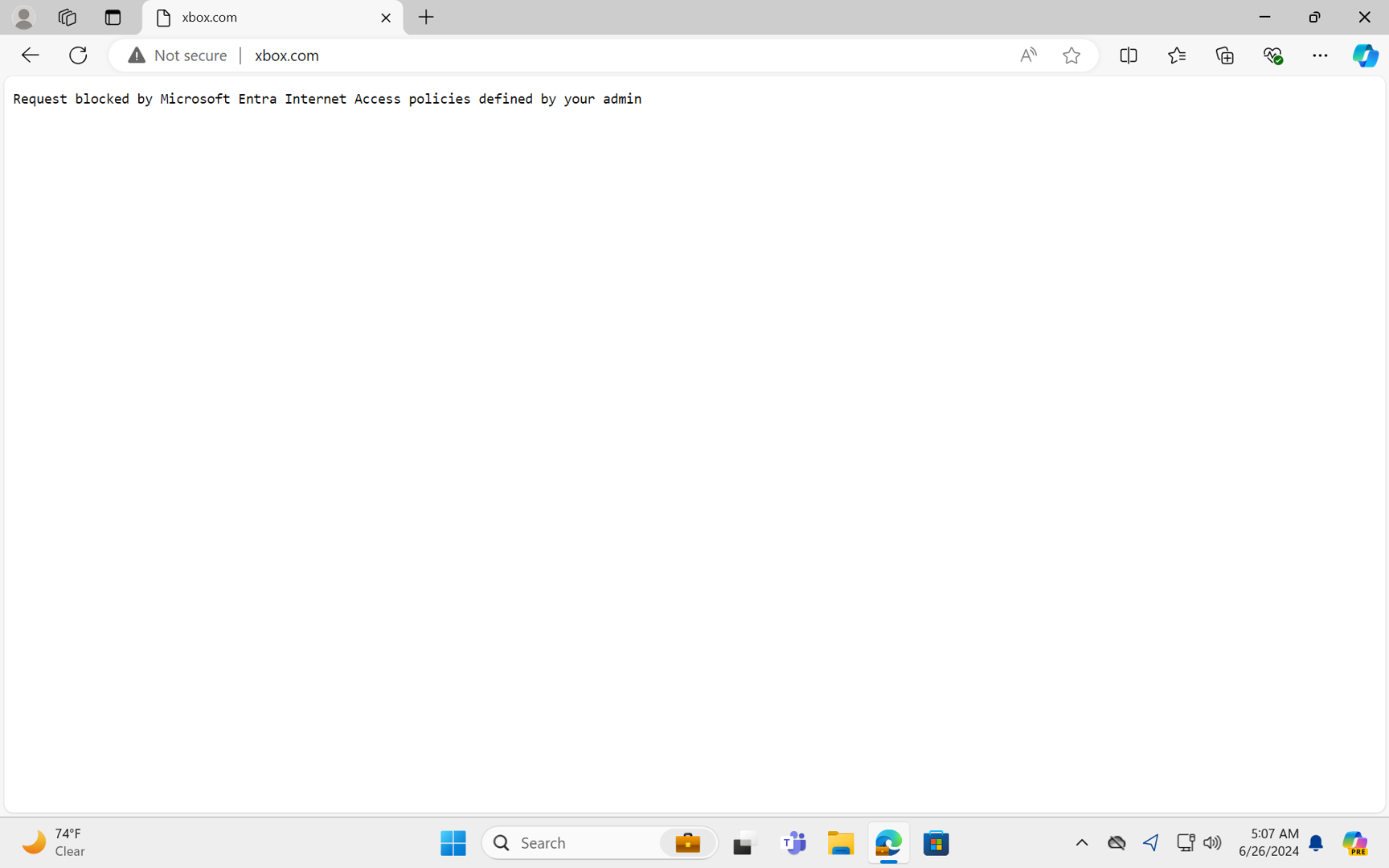Open Split screen view
The image size is (1389, 868).
pos(1129,55)
